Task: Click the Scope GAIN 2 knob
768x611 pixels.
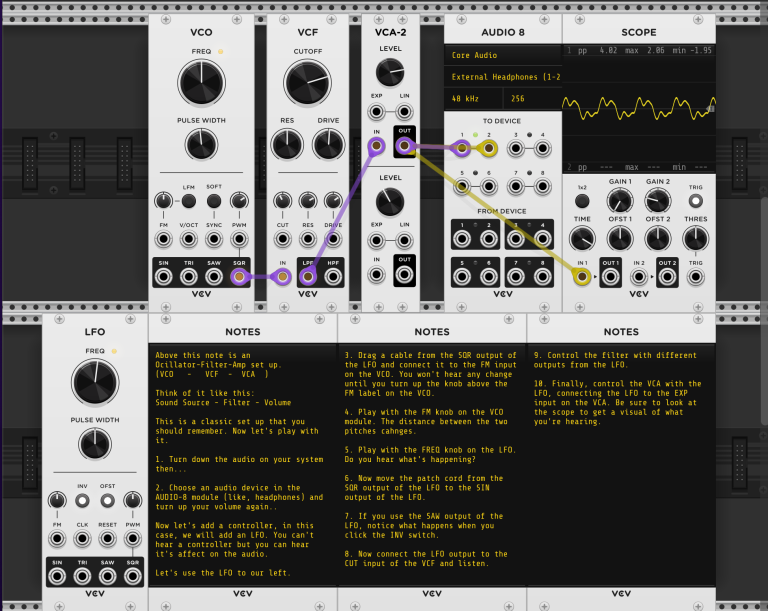Action: pyautogui.click(x=658, y=201)
